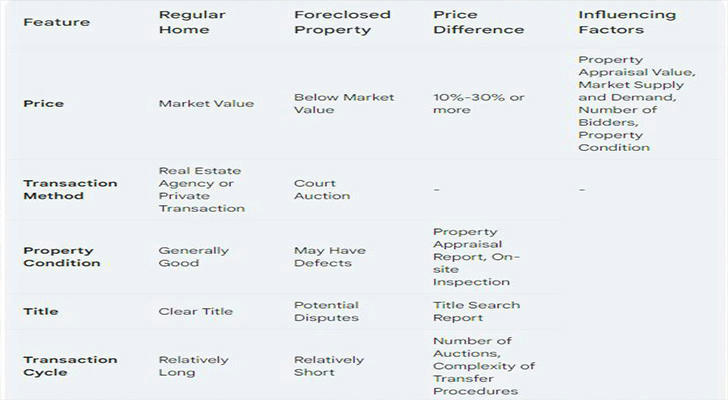Image resolution: width=728 pixels, height=400 pixels.
Task: Click the 10%-30% or more cell
Action: tap(479, 103)
